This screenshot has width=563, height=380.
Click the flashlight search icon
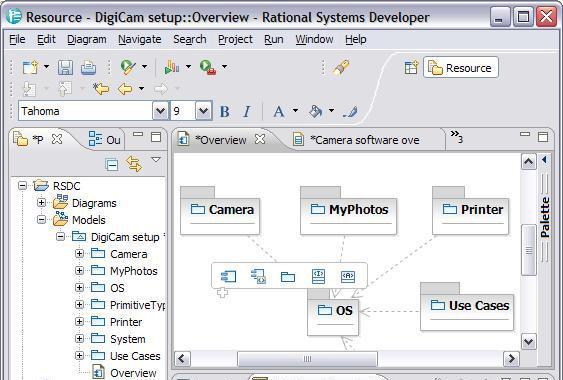point(341,67)
